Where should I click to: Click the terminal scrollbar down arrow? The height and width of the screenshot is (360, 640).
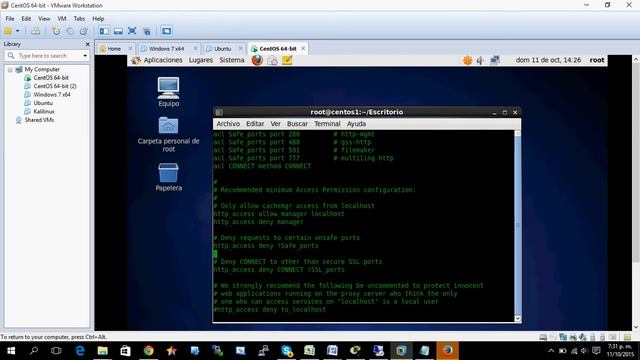518,319
